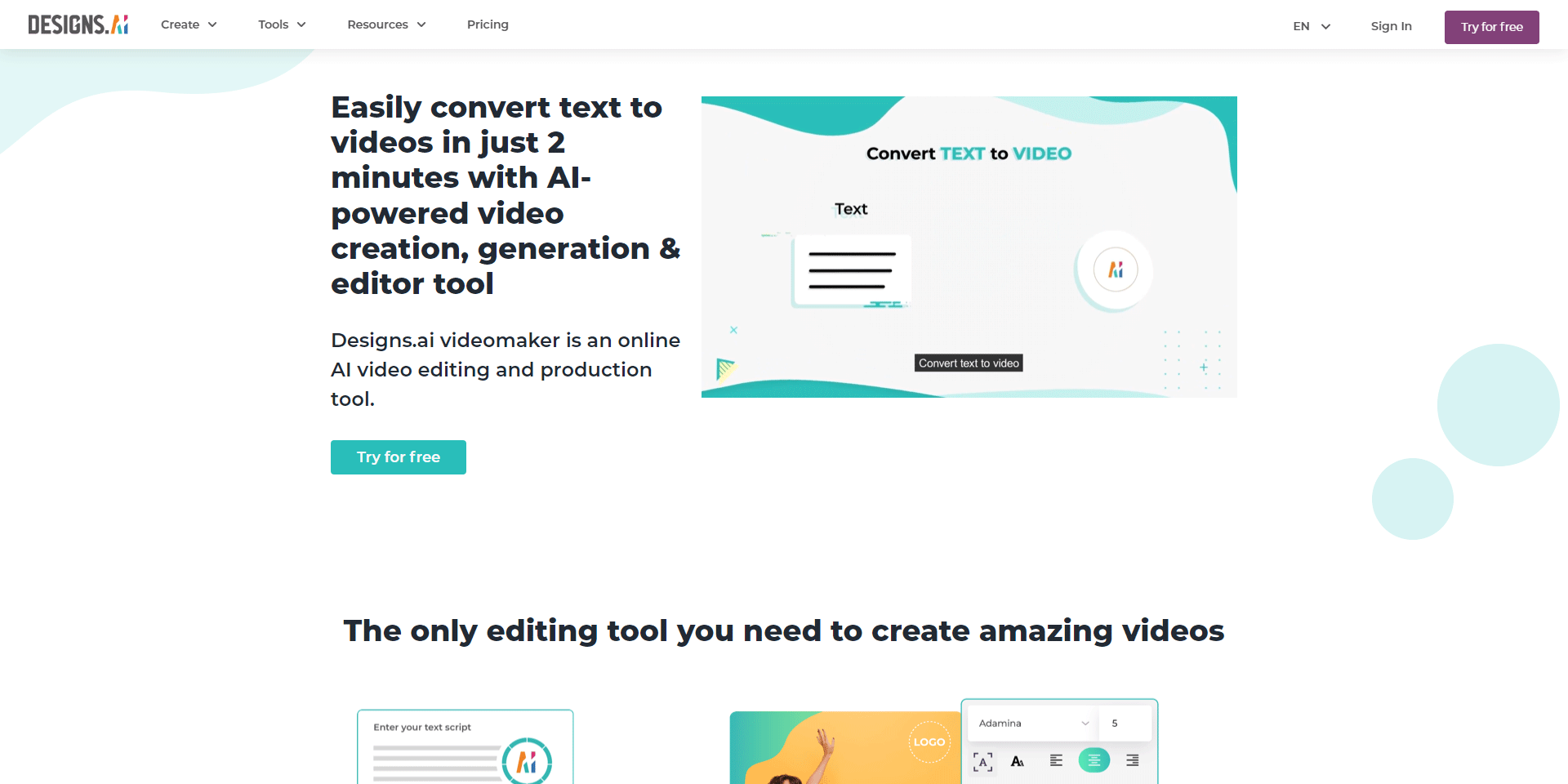Click the font size field showing 5
The height and width of the screenshot is (784, 1568).
coord(1125,724)
